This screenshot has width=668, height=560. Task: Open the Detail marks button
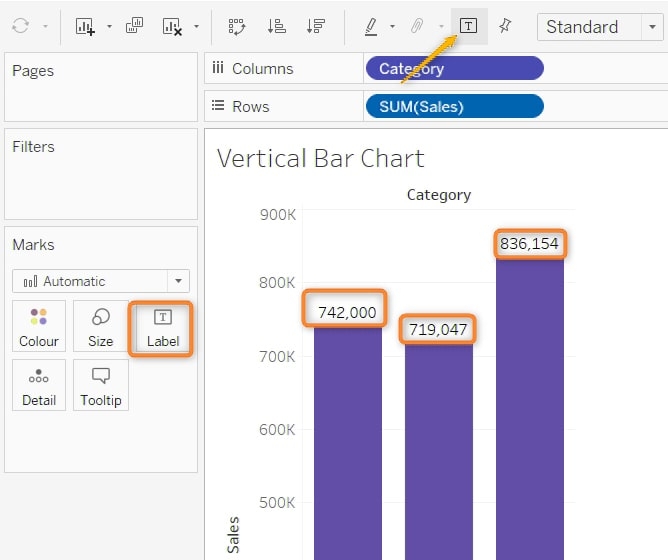[x=39, y=386]
